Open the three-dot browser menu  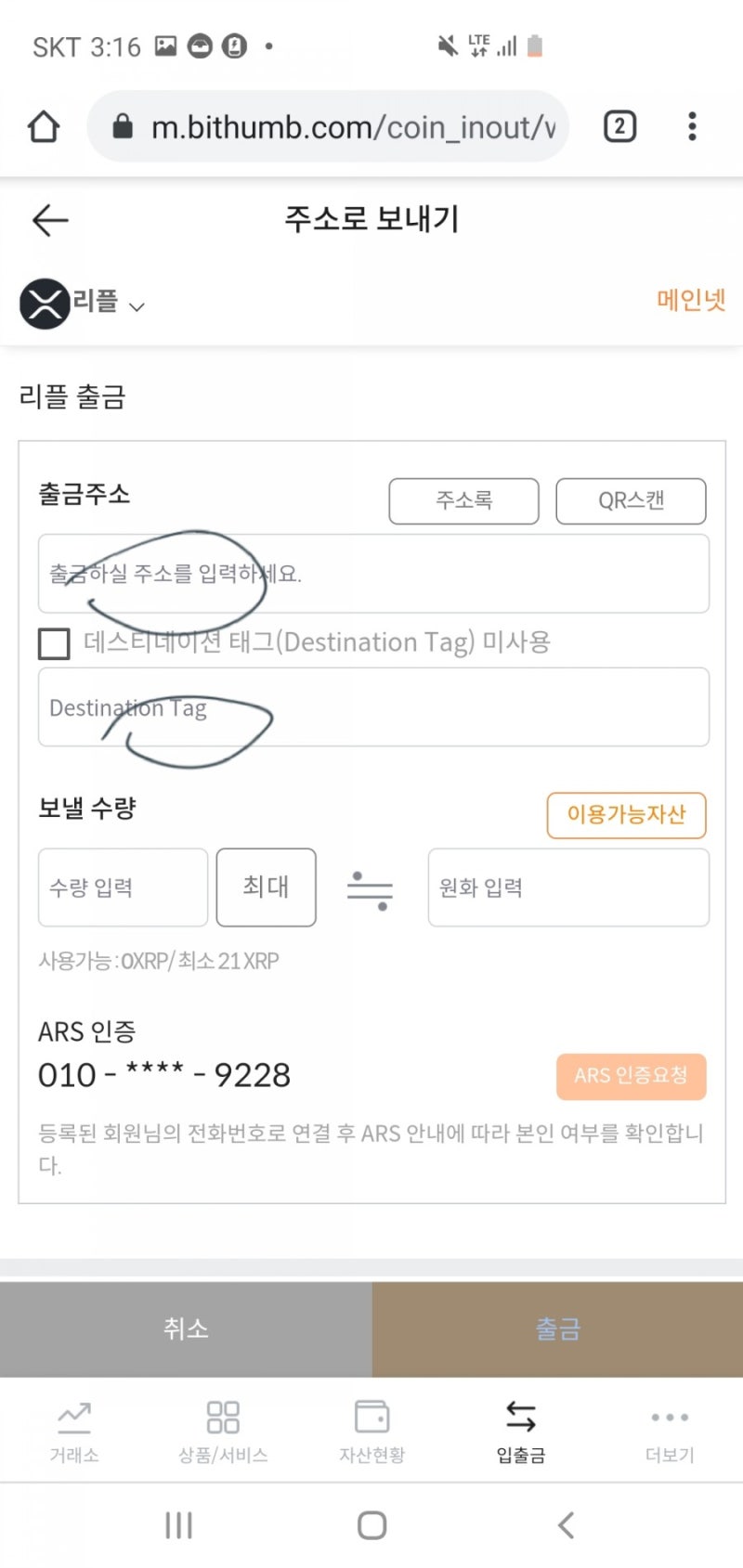click(692, 126)
